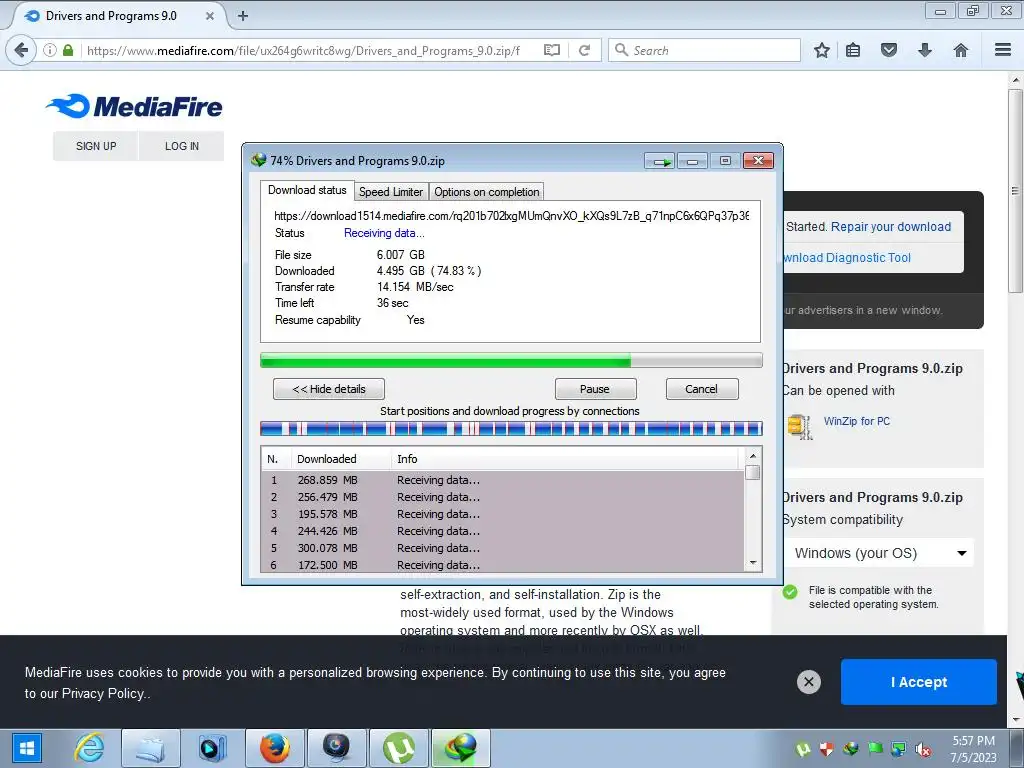
Task: Click the WinZip for PC link
Action: (x=857, y=421)
